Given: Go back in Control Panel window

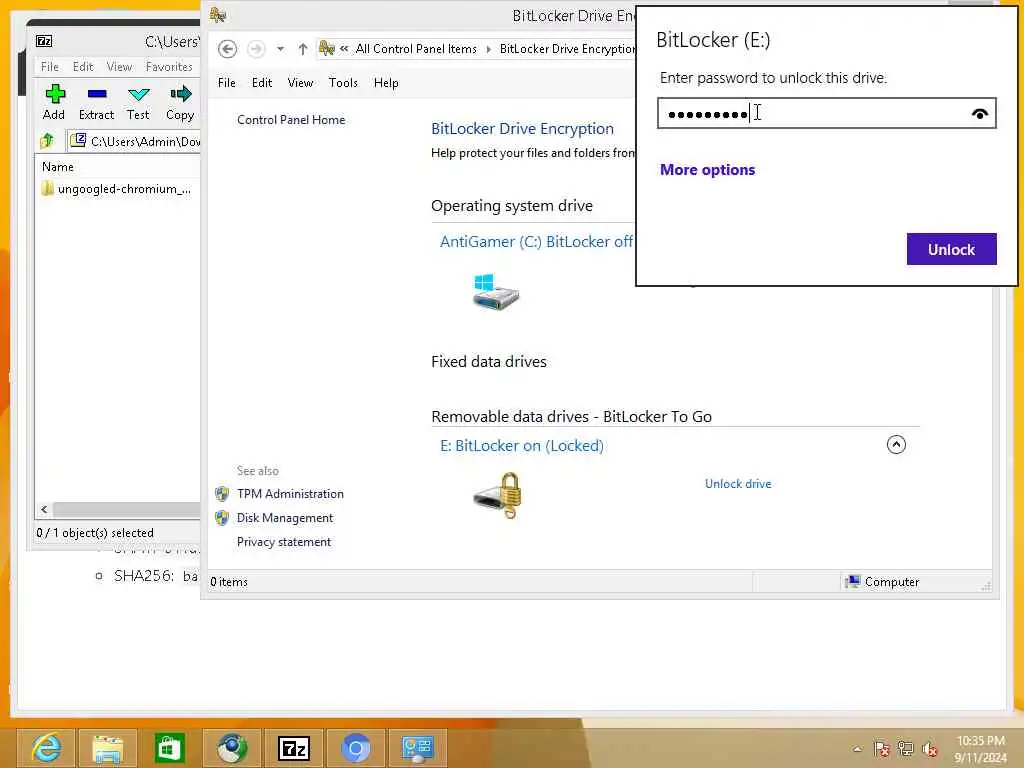Looking at the screenshot, I should tap(227, 49).
